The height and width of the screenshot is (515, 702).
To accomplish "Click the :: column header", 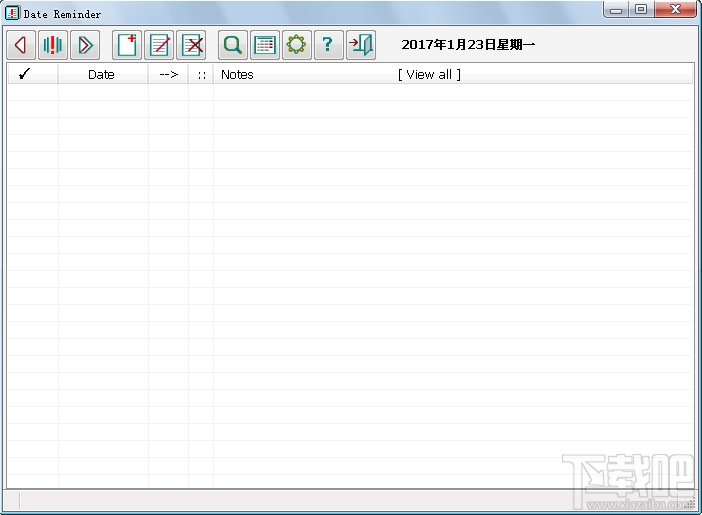I will 201,74.
